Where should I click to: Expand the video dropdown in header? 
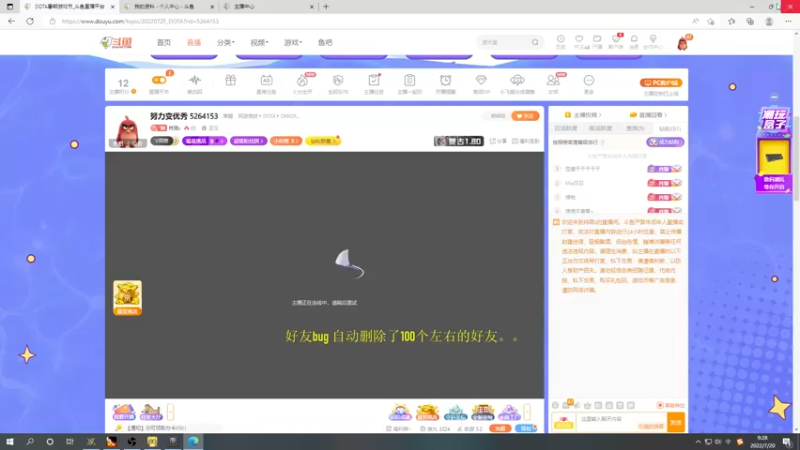pyautogui.click(x=259, y=42)
